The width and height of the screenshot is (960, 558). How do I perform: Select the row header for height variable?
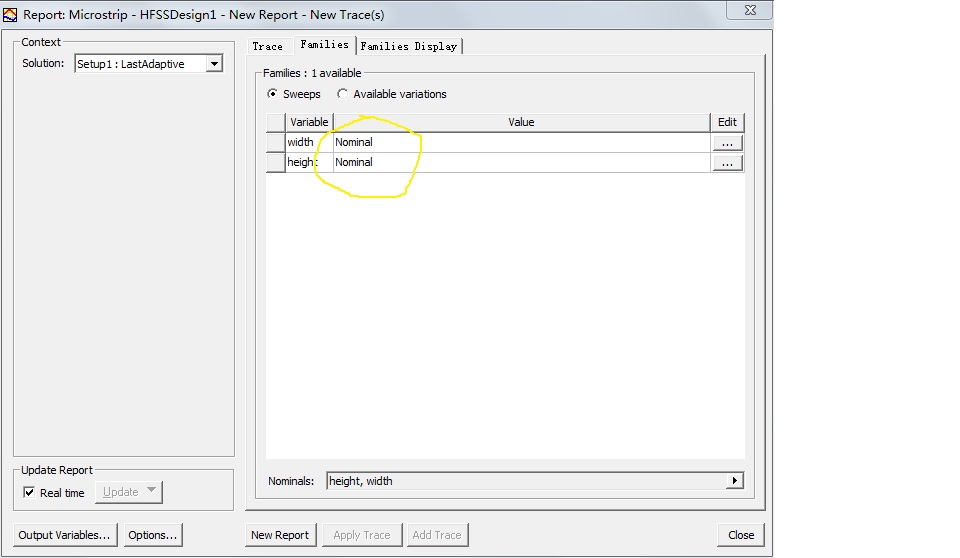(x=275, y=162)
